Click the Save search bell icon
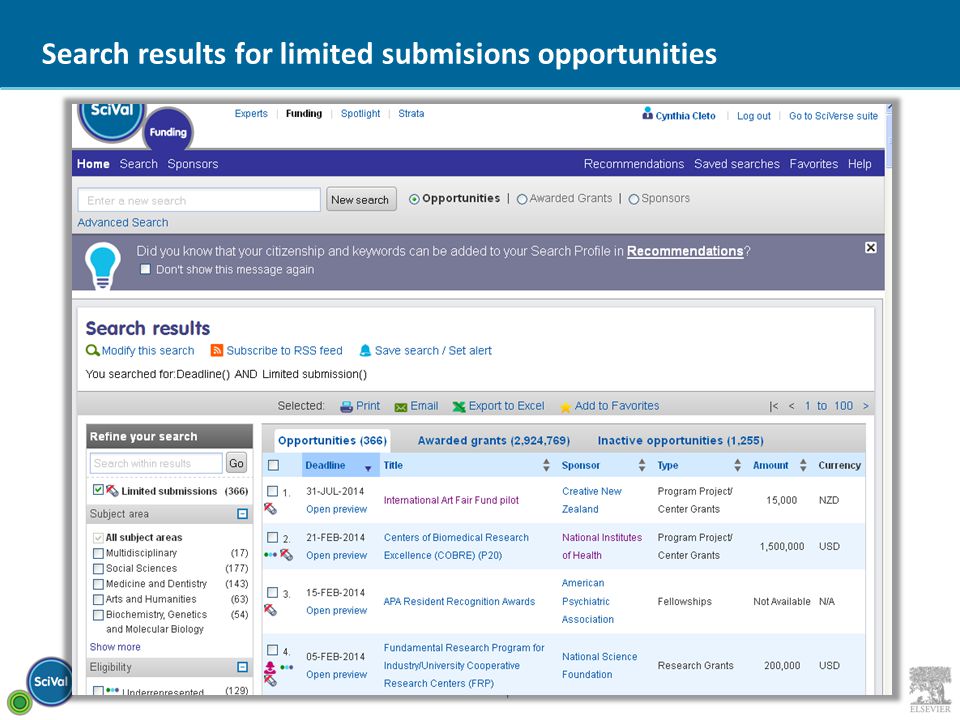Screen dimensions: 960x720 pyautogui.click(x=366, y=350)
